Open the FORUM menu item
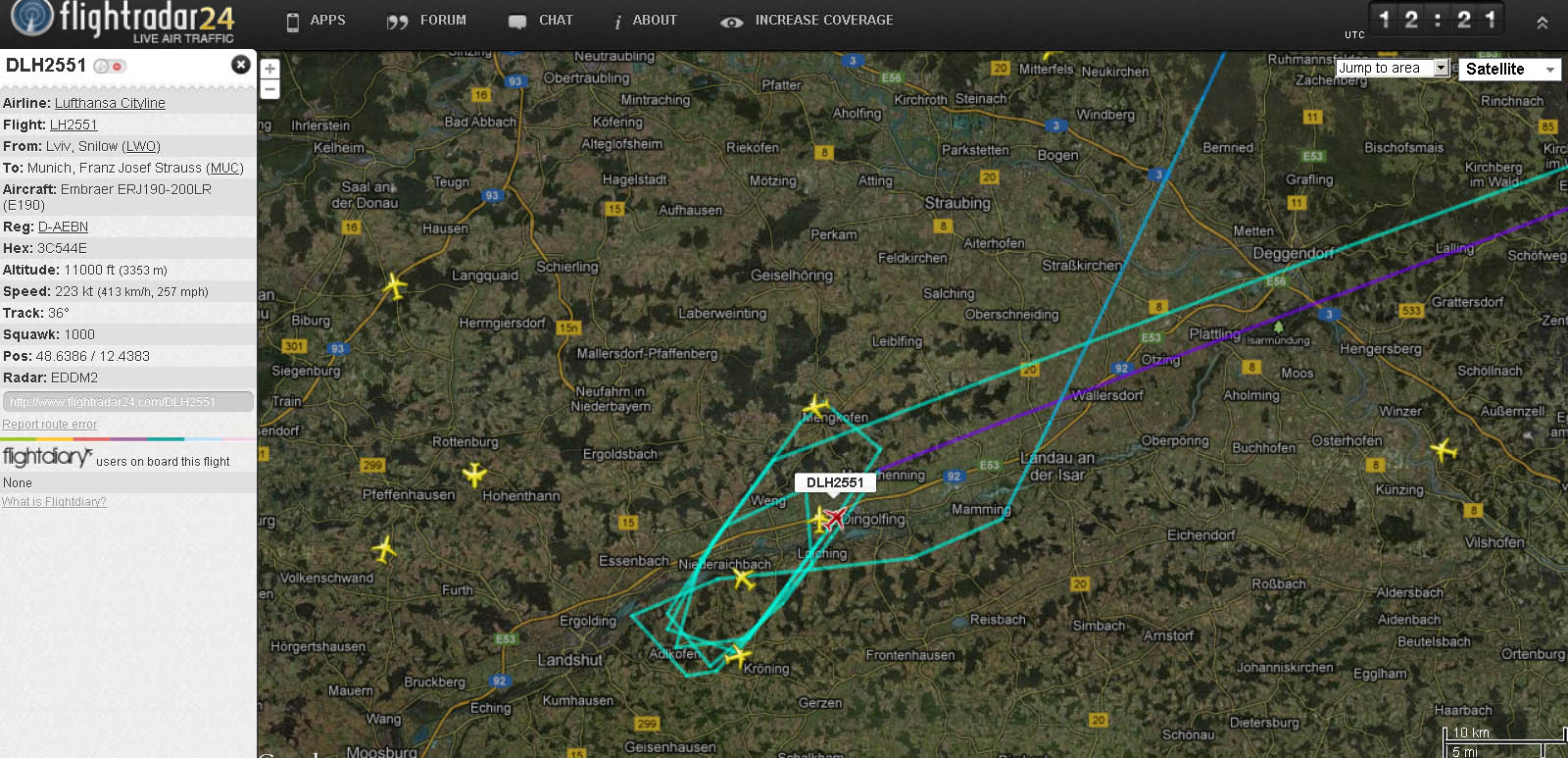Image resolution: width=1568 pixels, height=758 pixels. [x=427, y=21]
